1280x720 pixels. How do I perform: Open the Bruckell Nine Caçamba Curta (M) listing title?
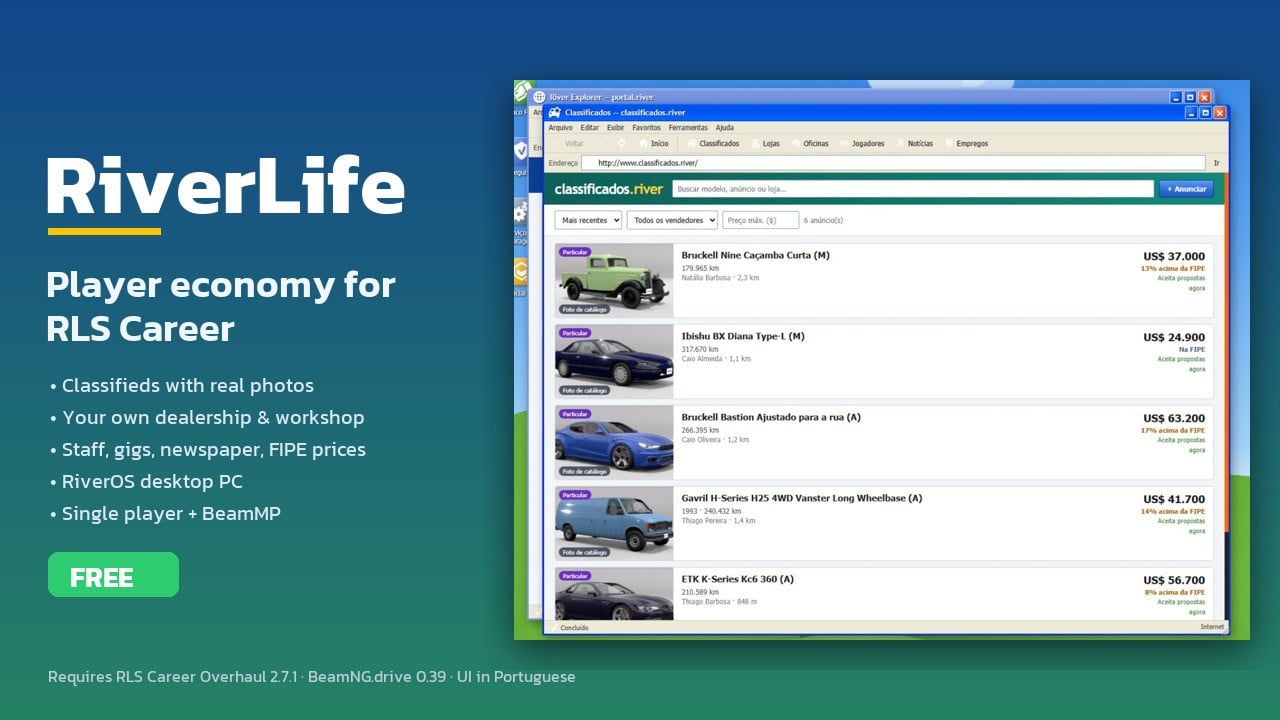tap(755, 256)
